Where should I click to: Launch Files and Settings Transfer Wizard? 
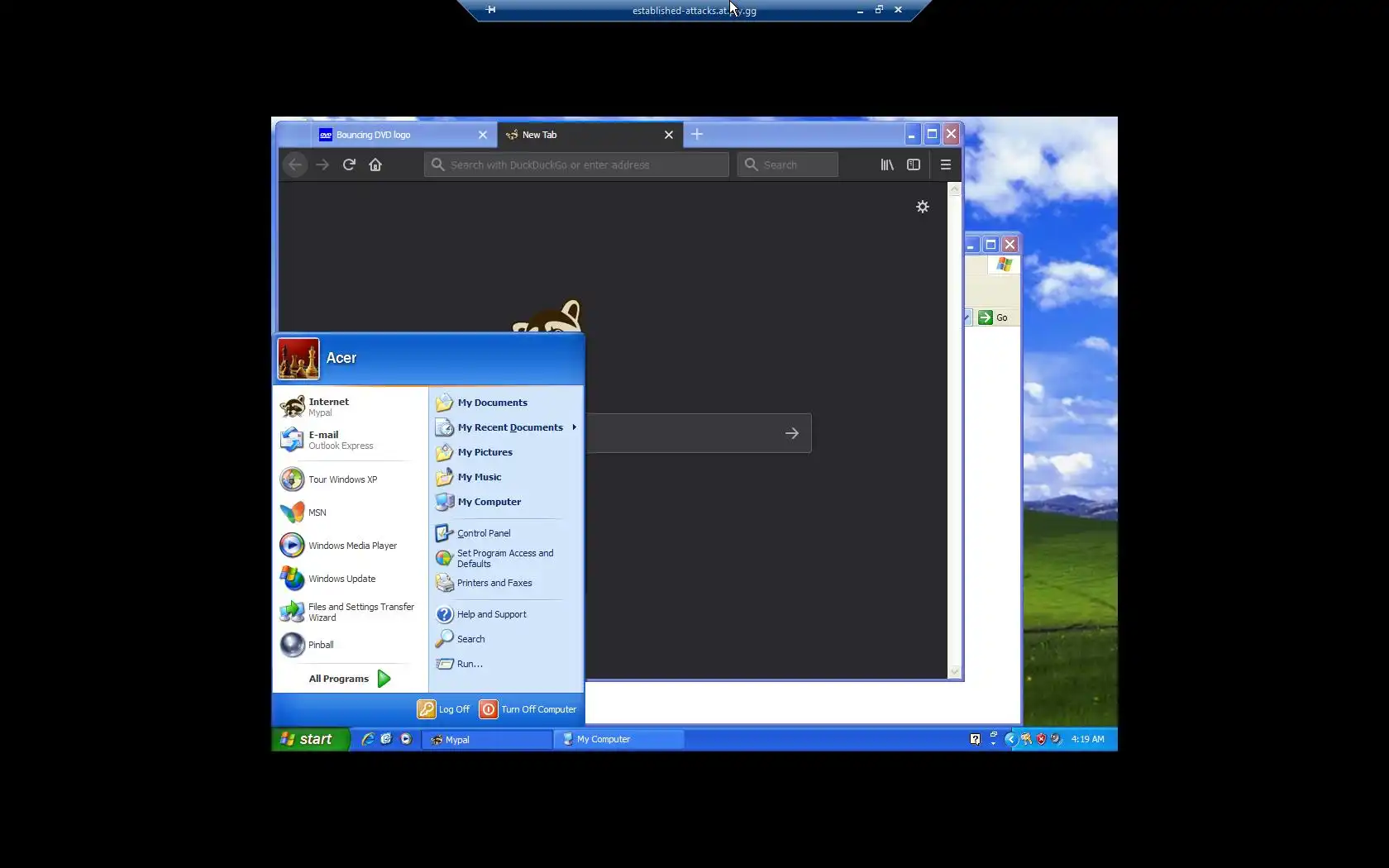pyautogui.click(x=351, y=612)
